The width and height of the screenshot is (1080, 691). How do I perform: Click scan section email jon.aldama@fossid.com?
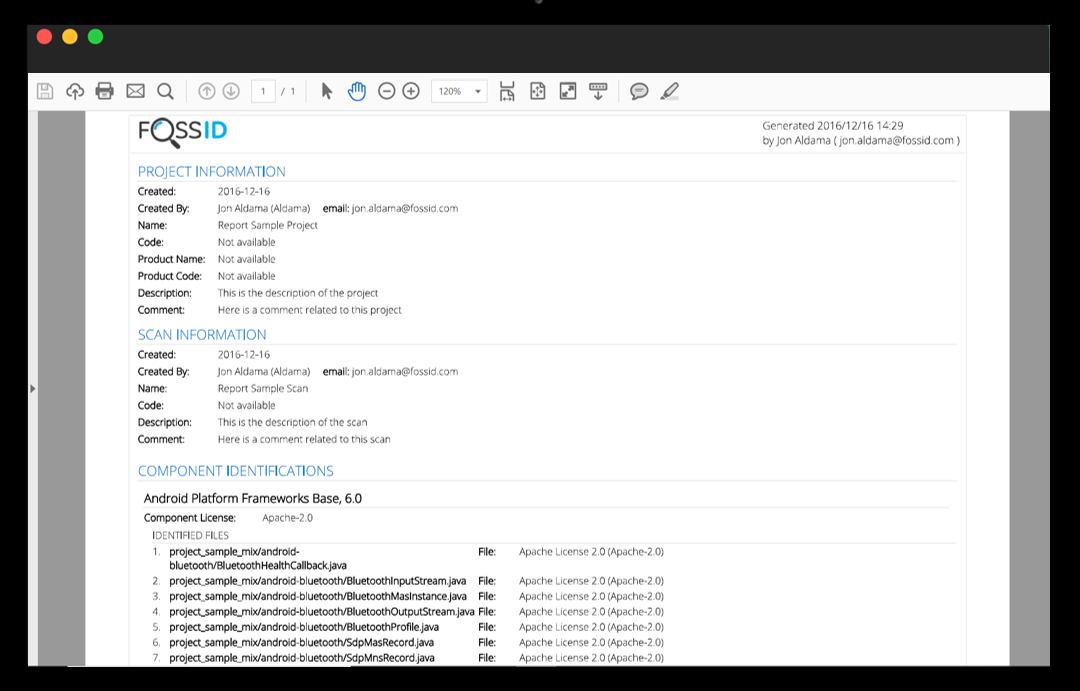click(x=405, y=372)
